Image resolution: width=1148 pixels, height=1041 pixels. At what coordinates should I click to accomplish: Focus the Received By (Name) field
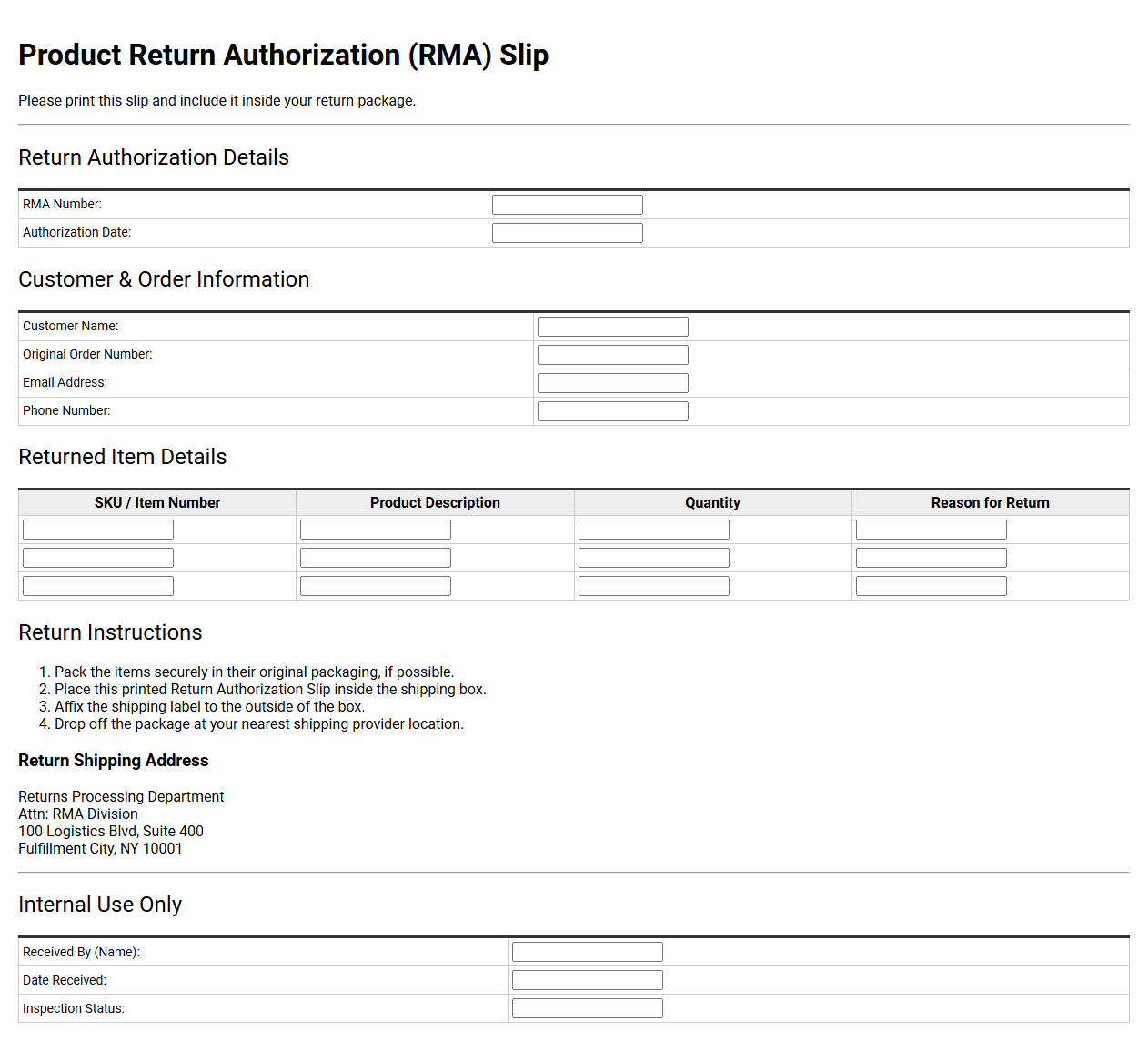(588, 952)
